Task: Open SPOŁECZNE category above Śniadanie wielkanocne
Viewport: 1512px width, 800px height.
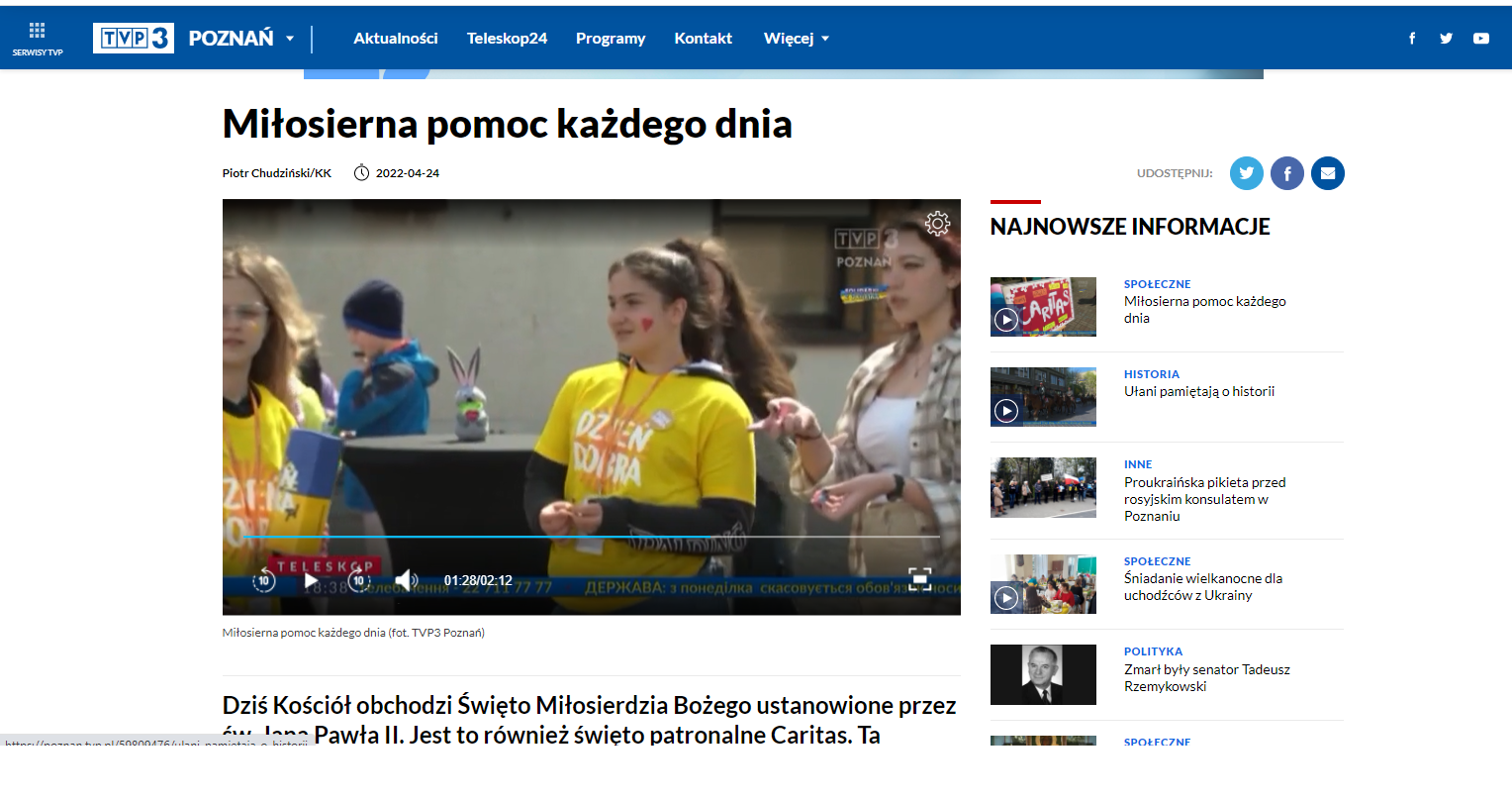Action: point(1158,561)
